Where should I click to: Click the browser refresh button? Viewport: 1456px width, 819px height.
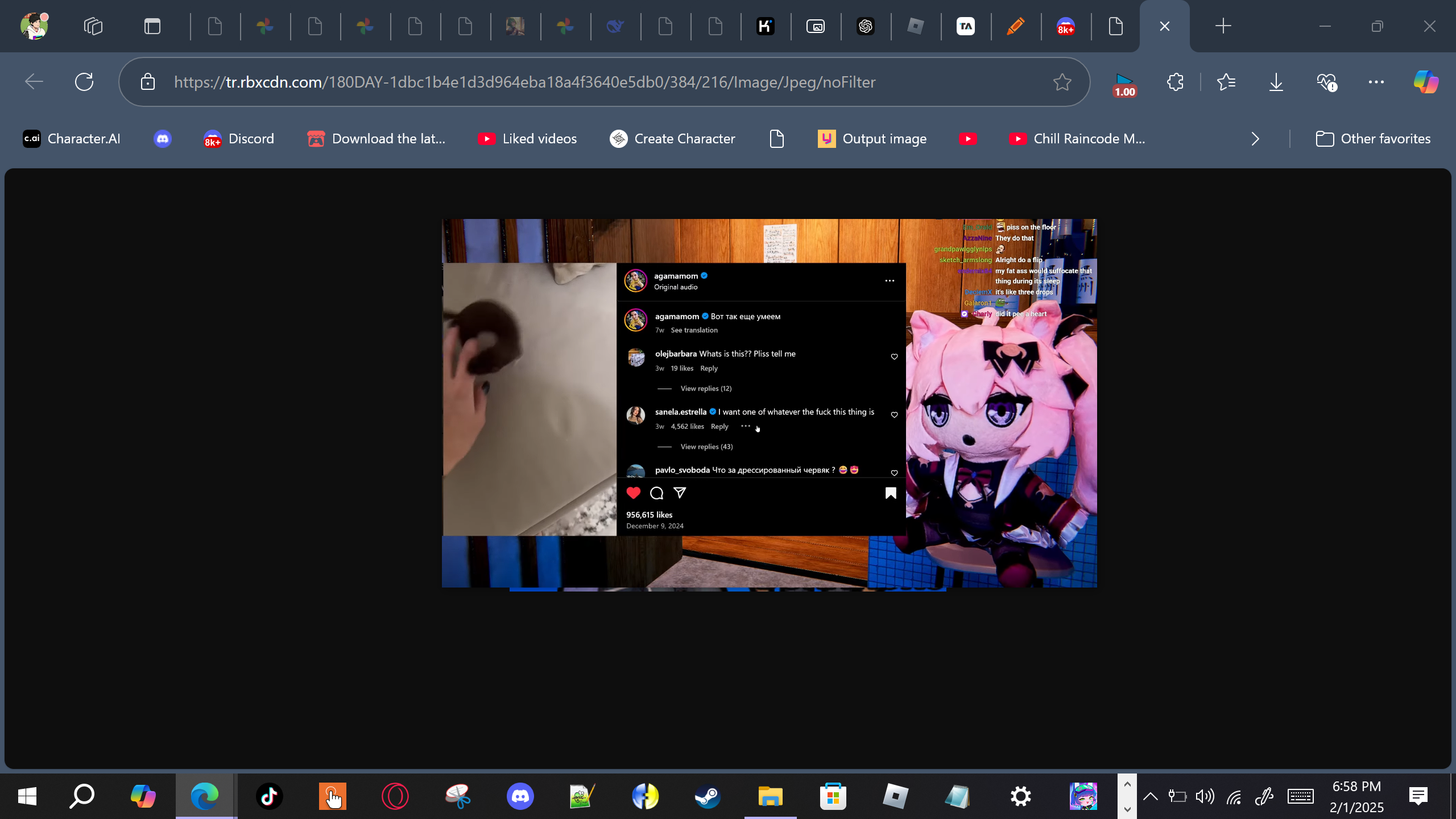[84, 82]
